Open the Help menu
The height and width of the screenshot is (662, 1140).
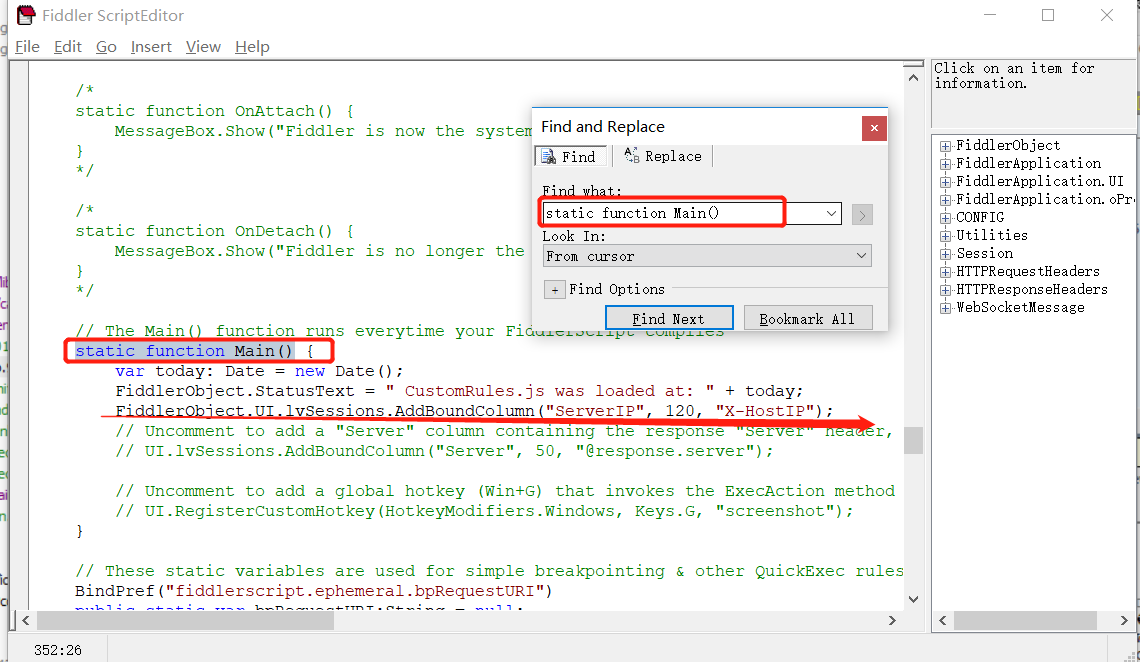pyautogui.click(x=252, y=47)
